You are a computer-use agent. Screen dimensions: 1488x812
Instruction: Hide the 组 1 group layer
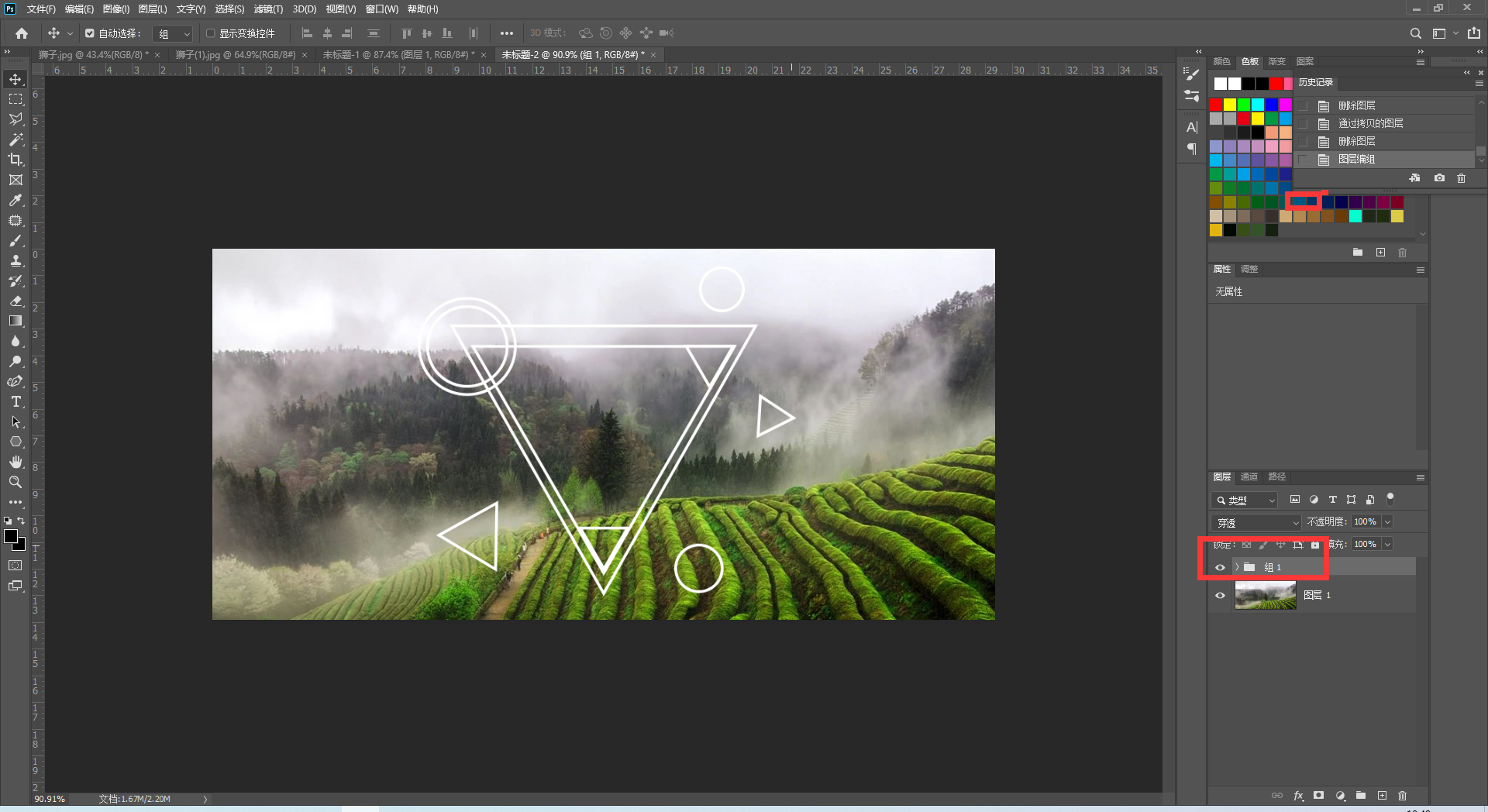1220,567
